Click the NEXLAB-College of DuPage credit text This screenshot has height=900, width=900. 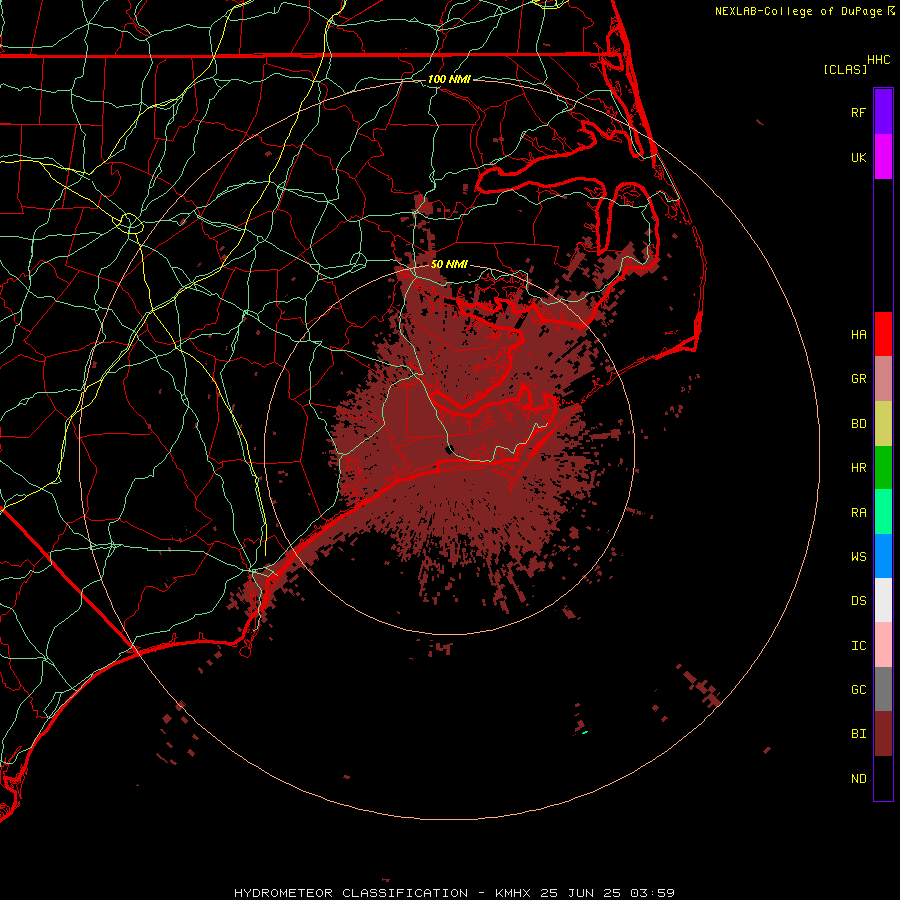[798, 11]
